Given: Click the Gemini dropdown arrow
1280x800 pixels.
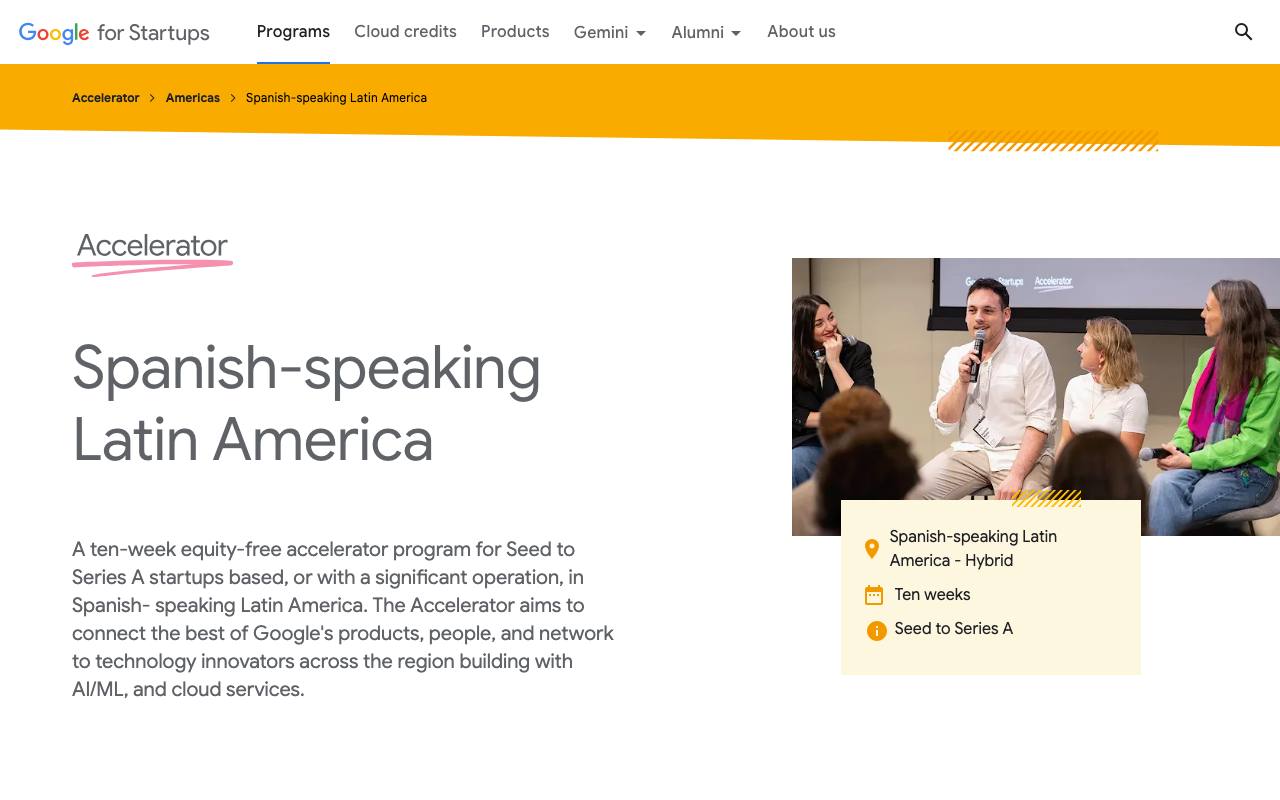Looking at the screenshot, I should (641, 33).
